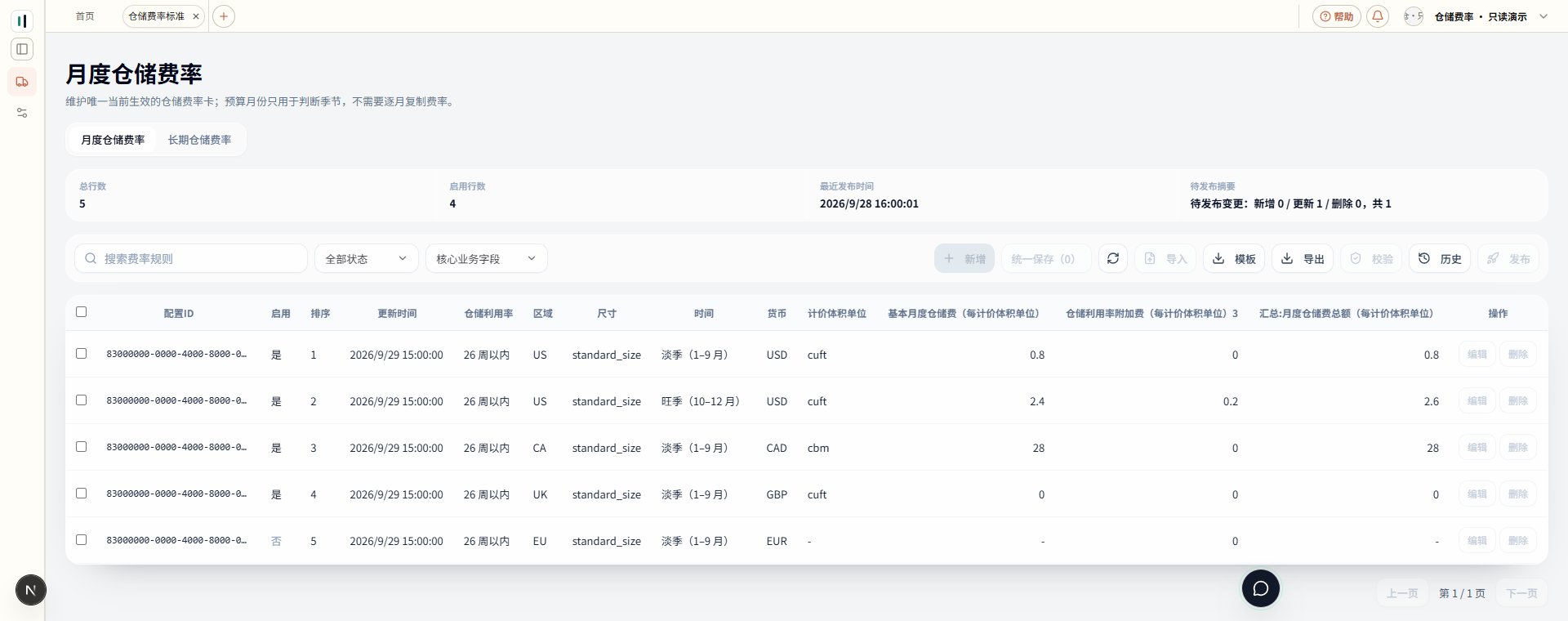Select the checkbox for 旺季（10–12月）row
This screenshot has width=1568, height=621.
point(81,400)
